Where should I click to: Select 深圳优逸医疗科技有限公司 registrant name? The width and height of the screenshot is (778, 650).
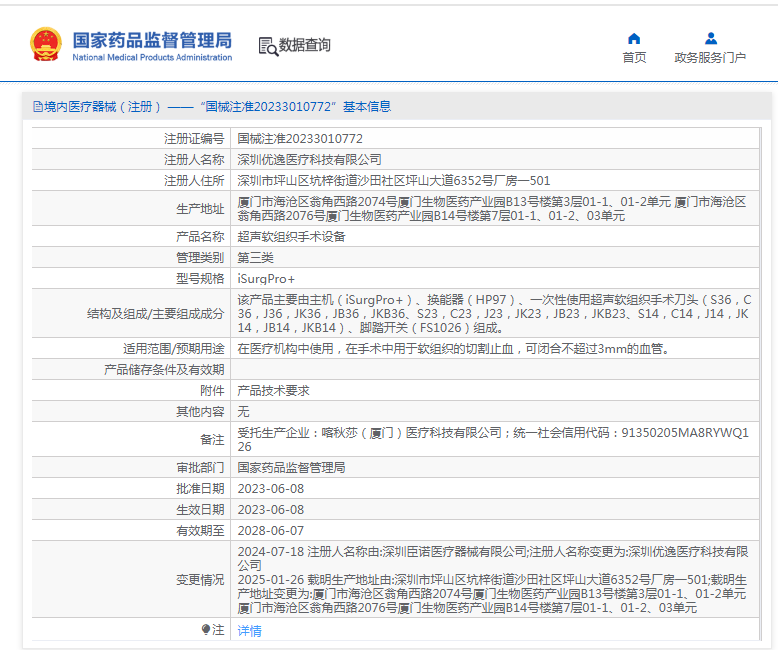309,160
